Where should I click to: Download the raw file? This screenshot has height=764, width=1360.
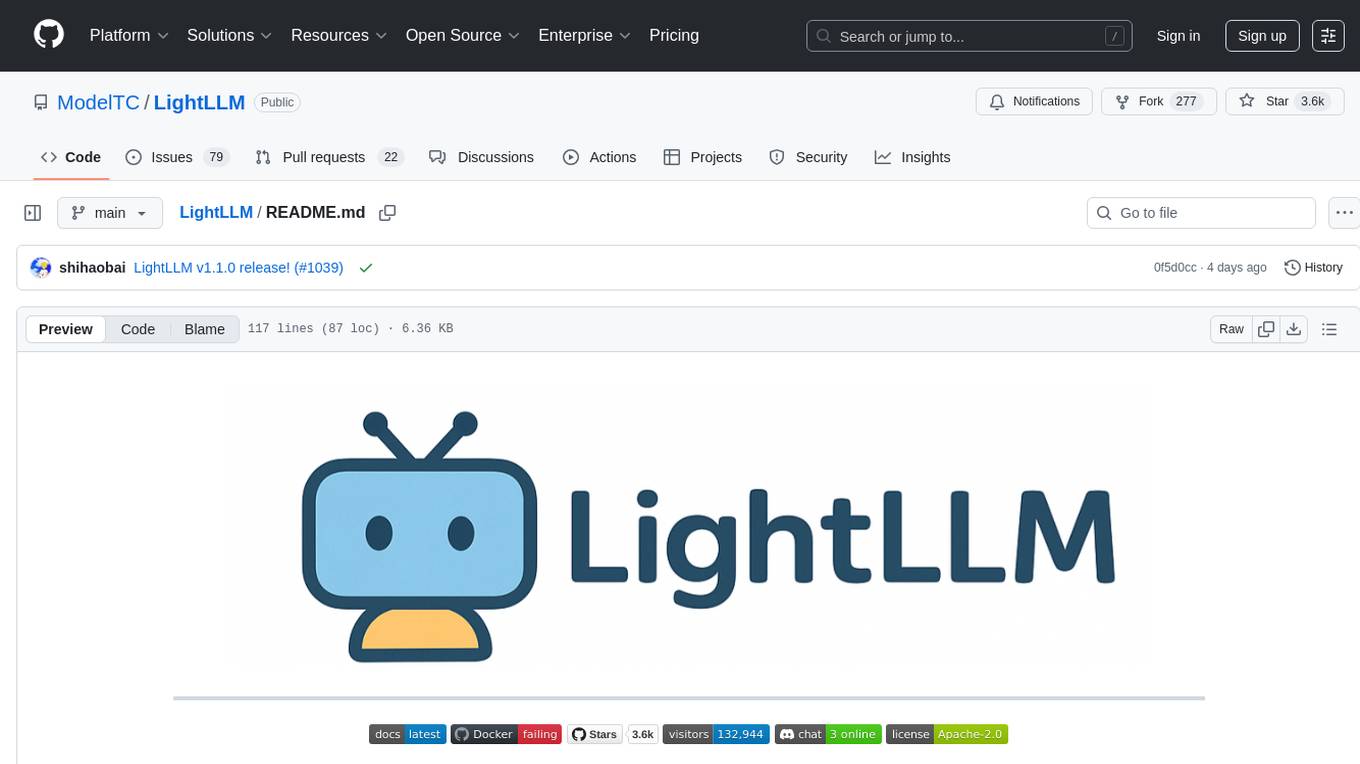1294,329
